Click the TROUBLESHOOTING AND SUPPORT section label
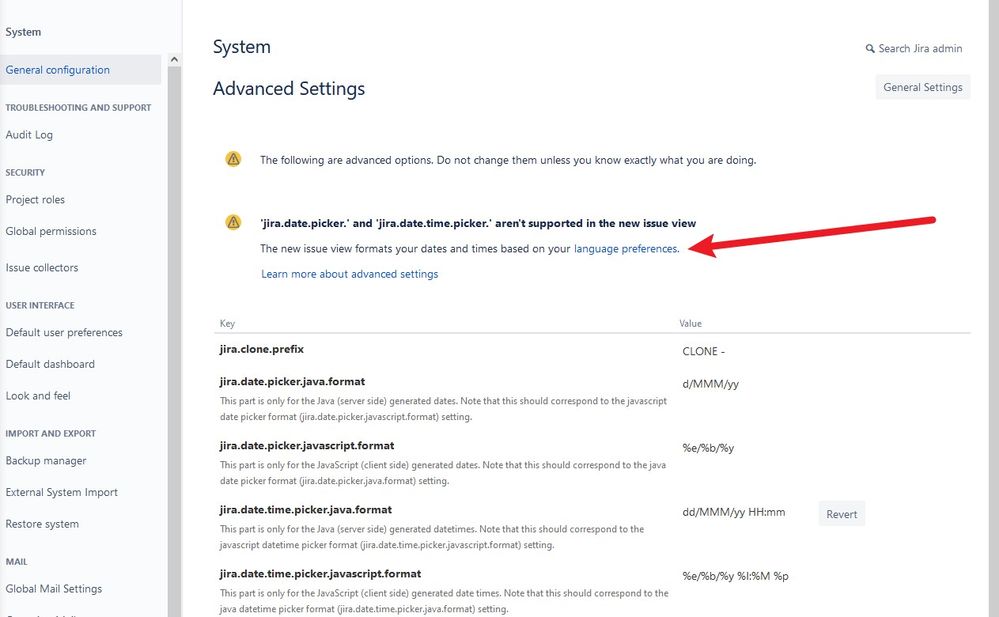 click(x=78, y=108)
